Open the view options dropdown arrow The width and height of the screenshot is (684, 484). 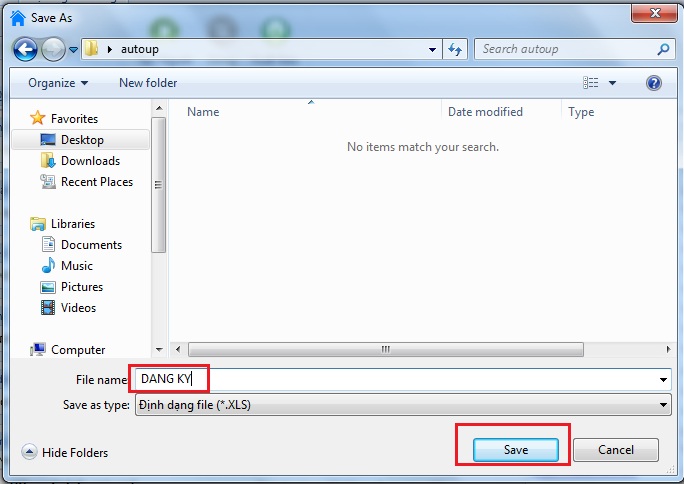(613, 83)
